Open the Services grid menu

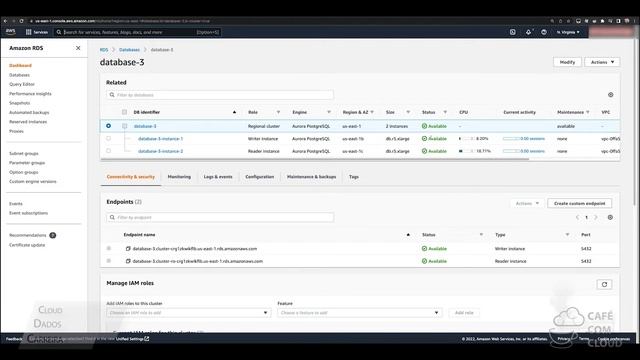pyautogui.click(x=37, y=32)
